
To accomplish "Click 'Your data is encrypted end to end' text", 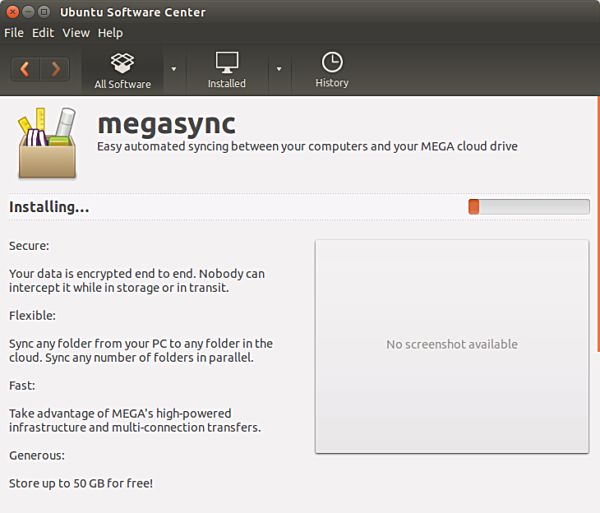I will [x=137, y=281].
